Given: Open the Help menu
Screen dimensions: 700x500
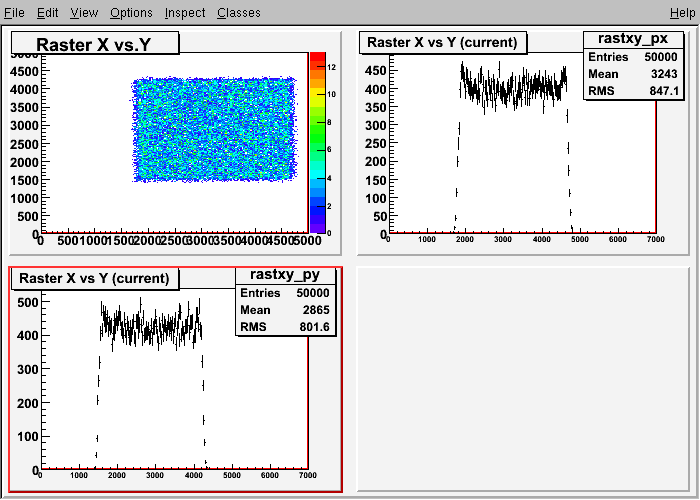Looking at the screenshot, I should click(683, 12).
